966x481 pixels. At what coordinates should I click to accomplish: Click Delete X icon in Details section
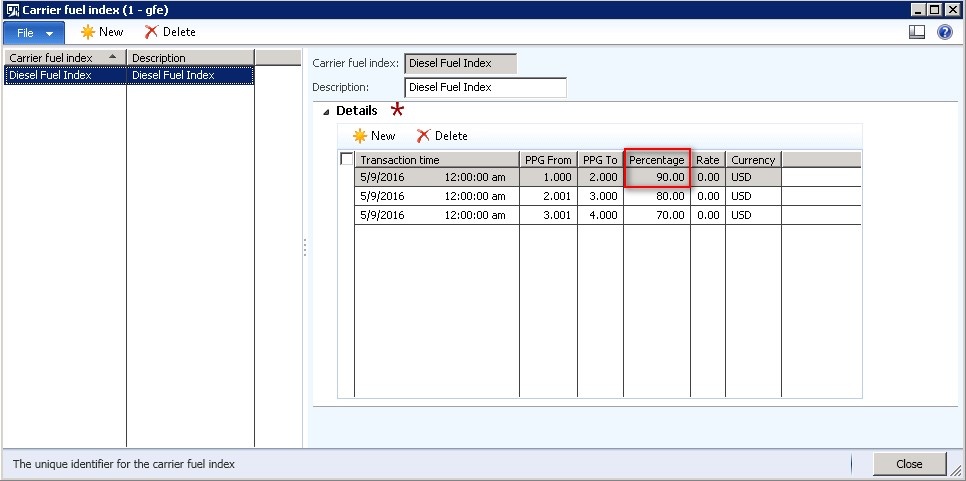point(423,135)
